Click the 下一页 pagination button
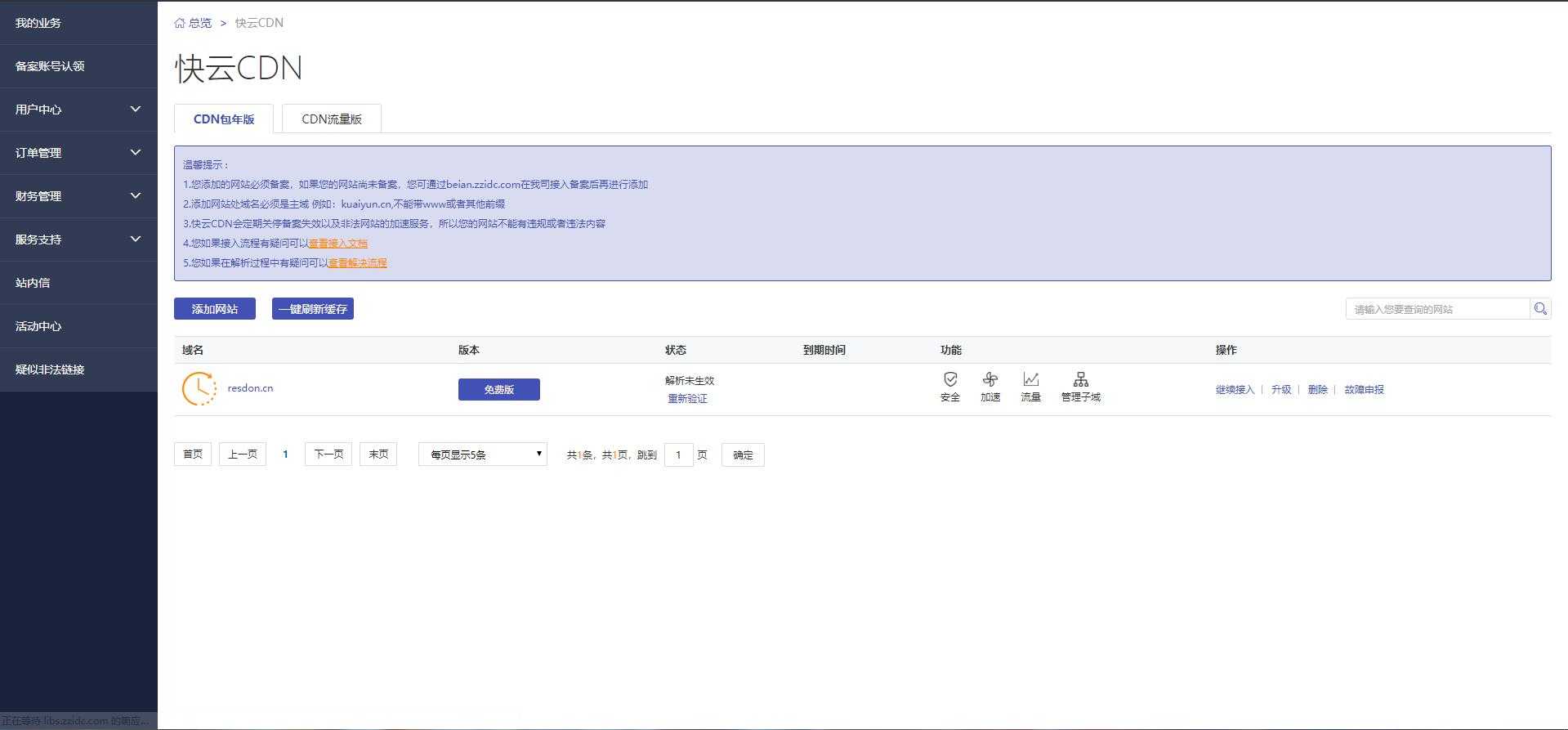1568x730 pixels. tap(328, 455)
